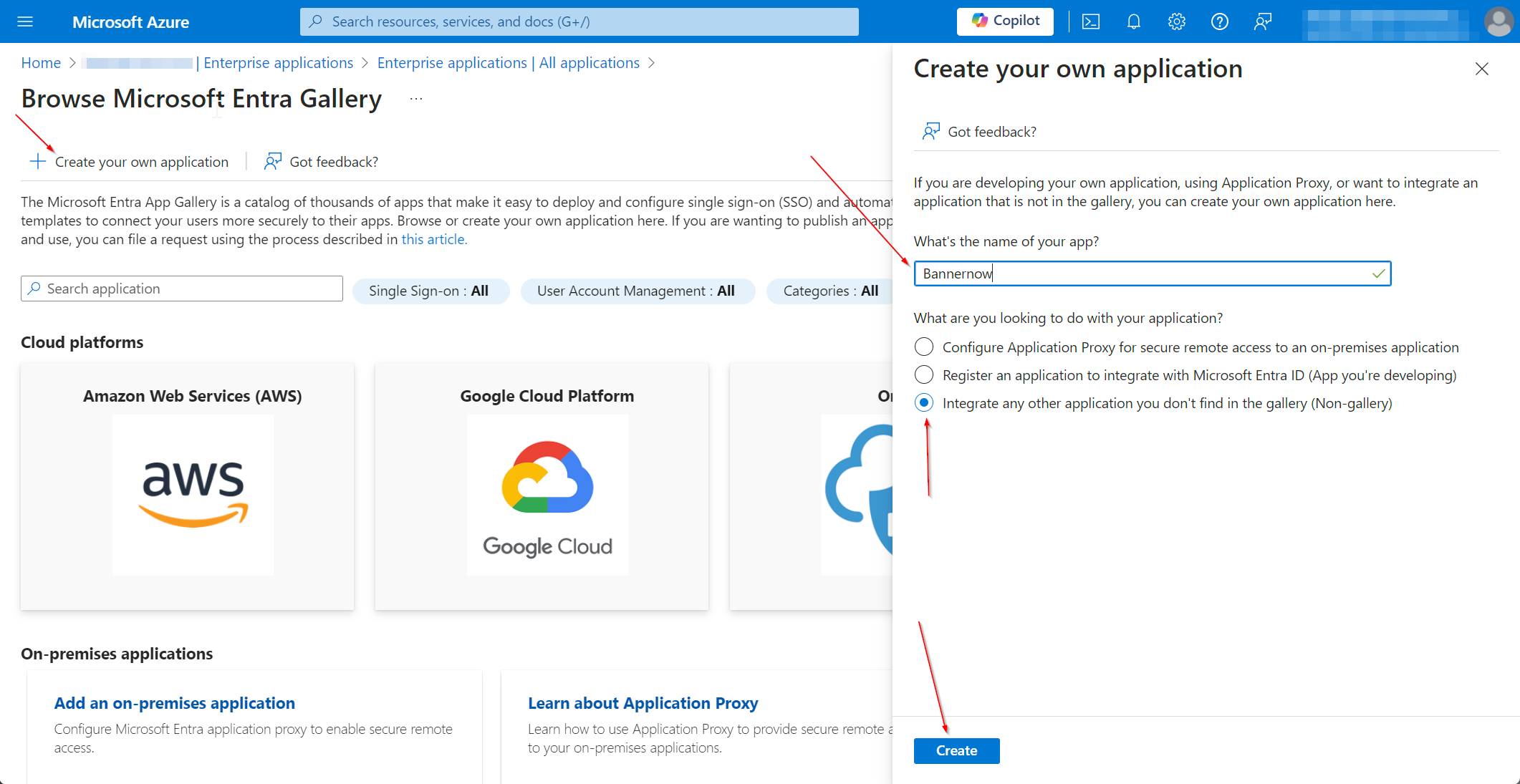Select the Non-gallery integration radio option
1520x784 pixels.
(x=924, y=403)
